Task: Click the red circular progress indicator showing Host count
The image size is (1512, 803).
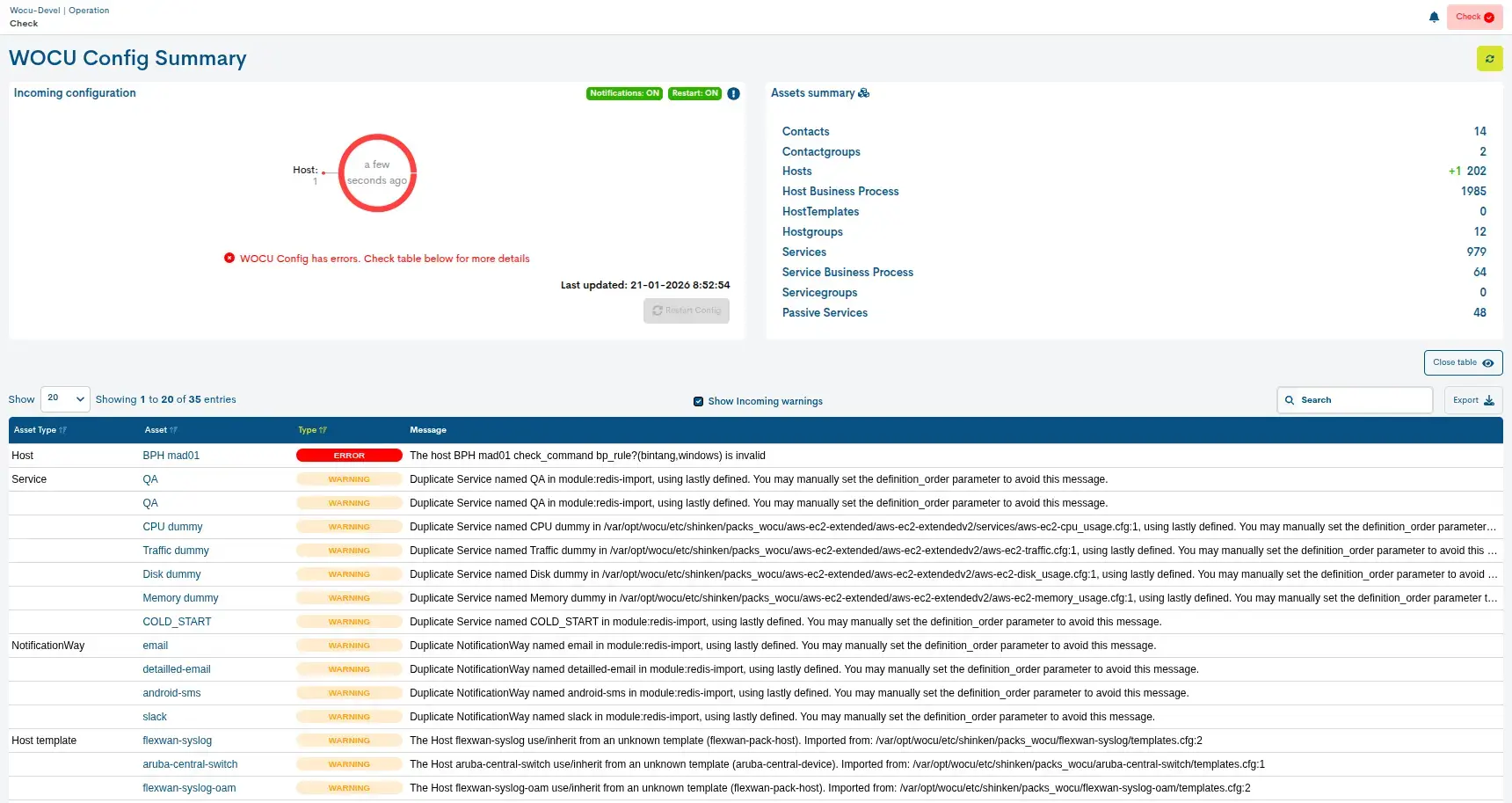Action: pos(377,173)
